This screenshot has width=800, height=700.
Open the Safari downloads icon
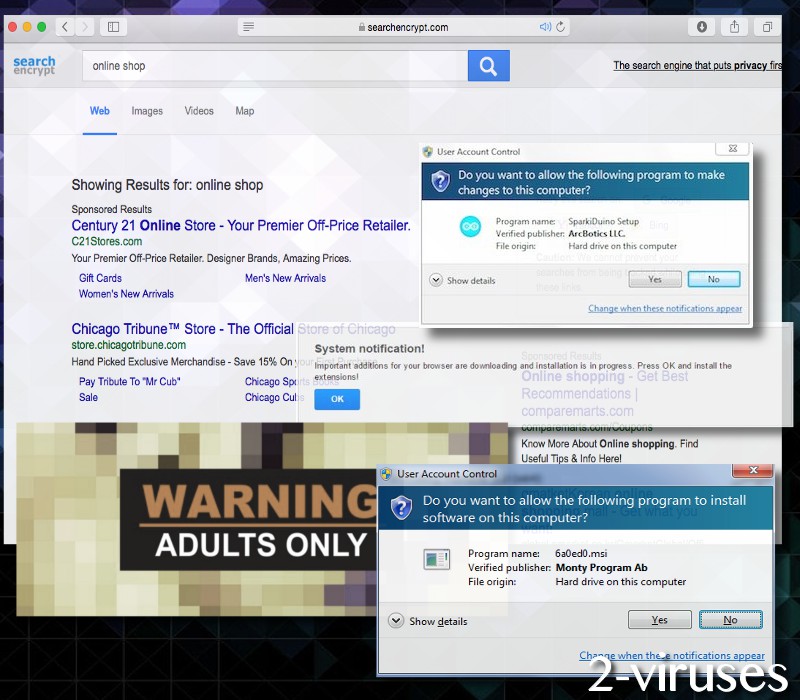(x=701, y=27)
